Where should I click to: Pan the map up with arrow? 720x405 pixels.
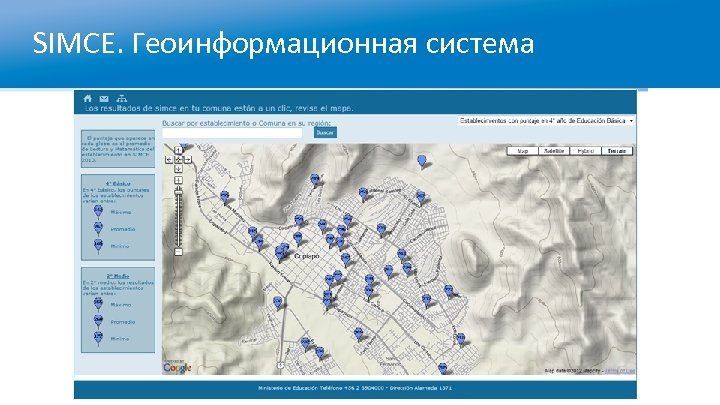(x=178, y=151)
